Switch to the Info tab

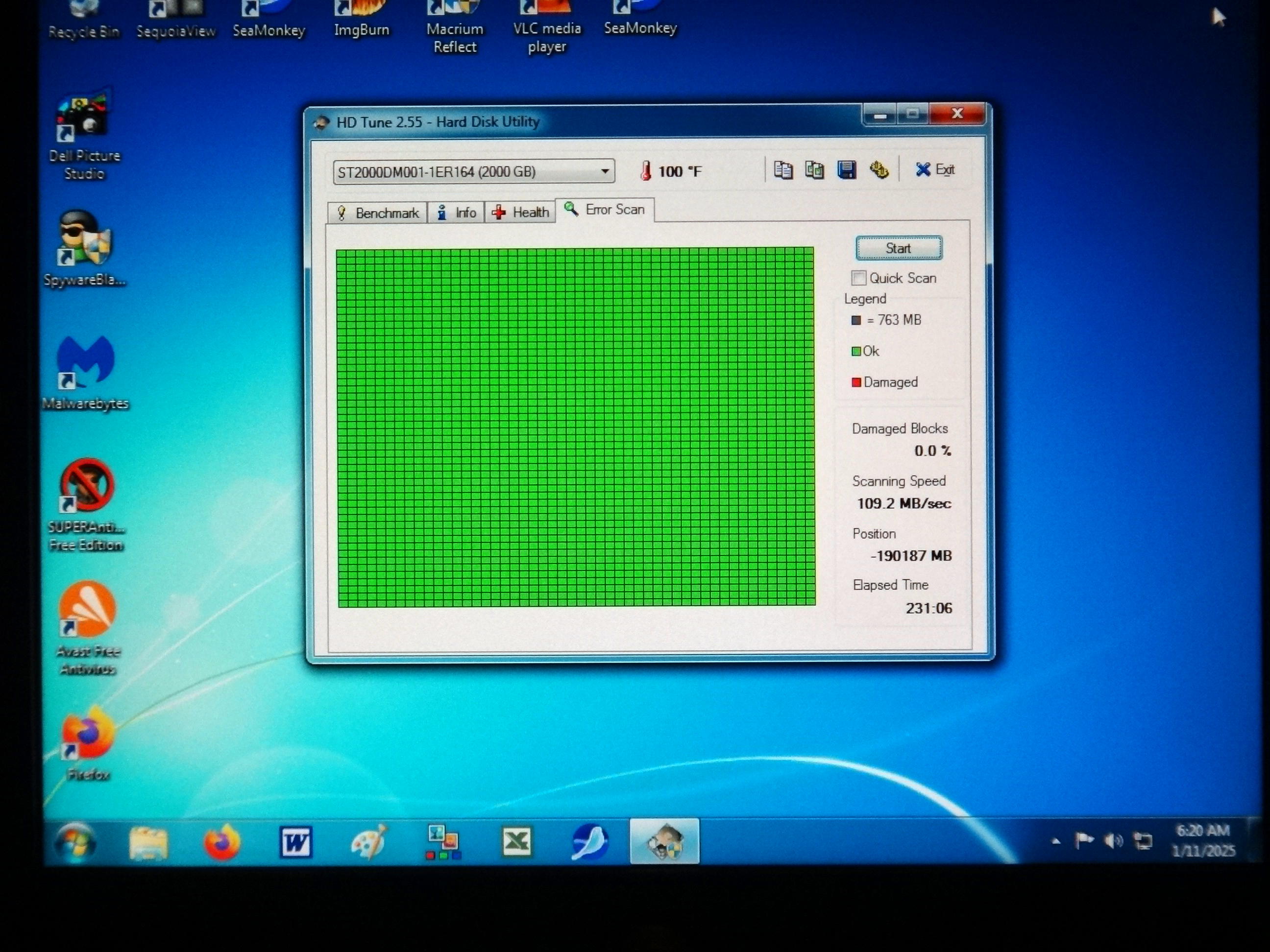click(x=456, y=213)
